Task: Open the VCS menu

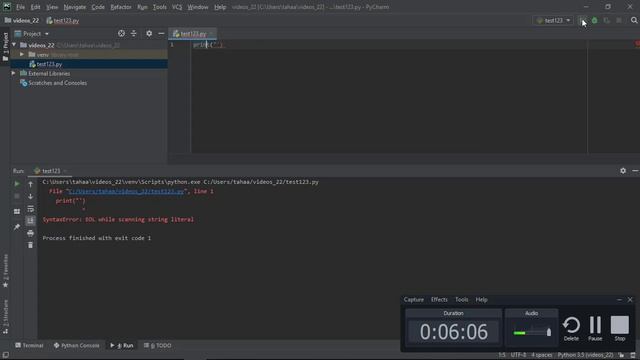Action: point(177,7)
